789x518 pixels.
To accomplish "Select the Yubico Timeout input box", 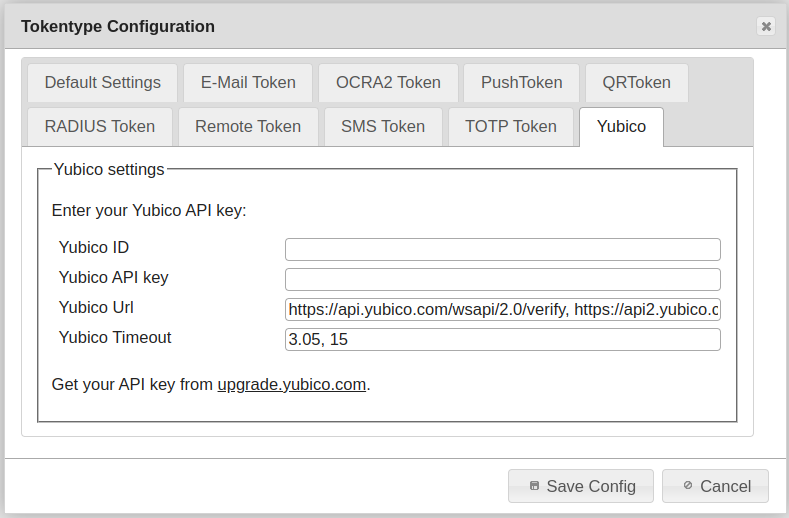I will point(502,340).
